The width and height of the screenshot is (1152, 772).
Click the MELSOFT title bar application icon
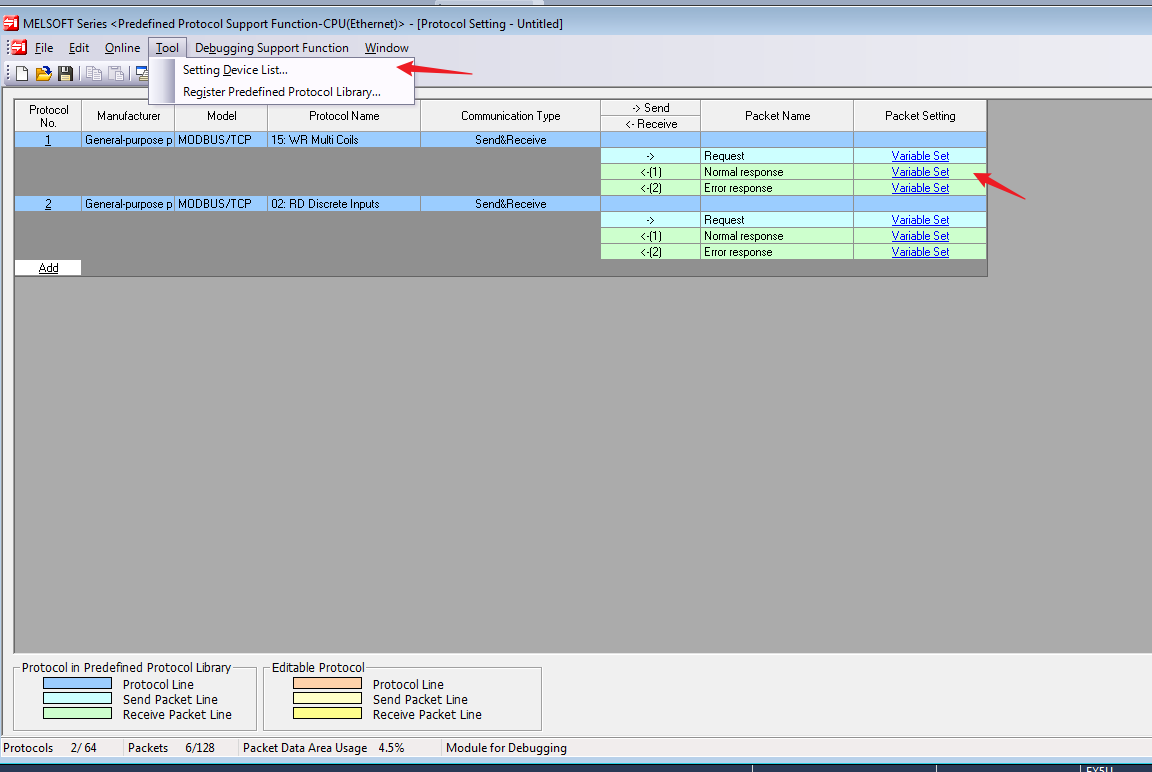point(11,23)
